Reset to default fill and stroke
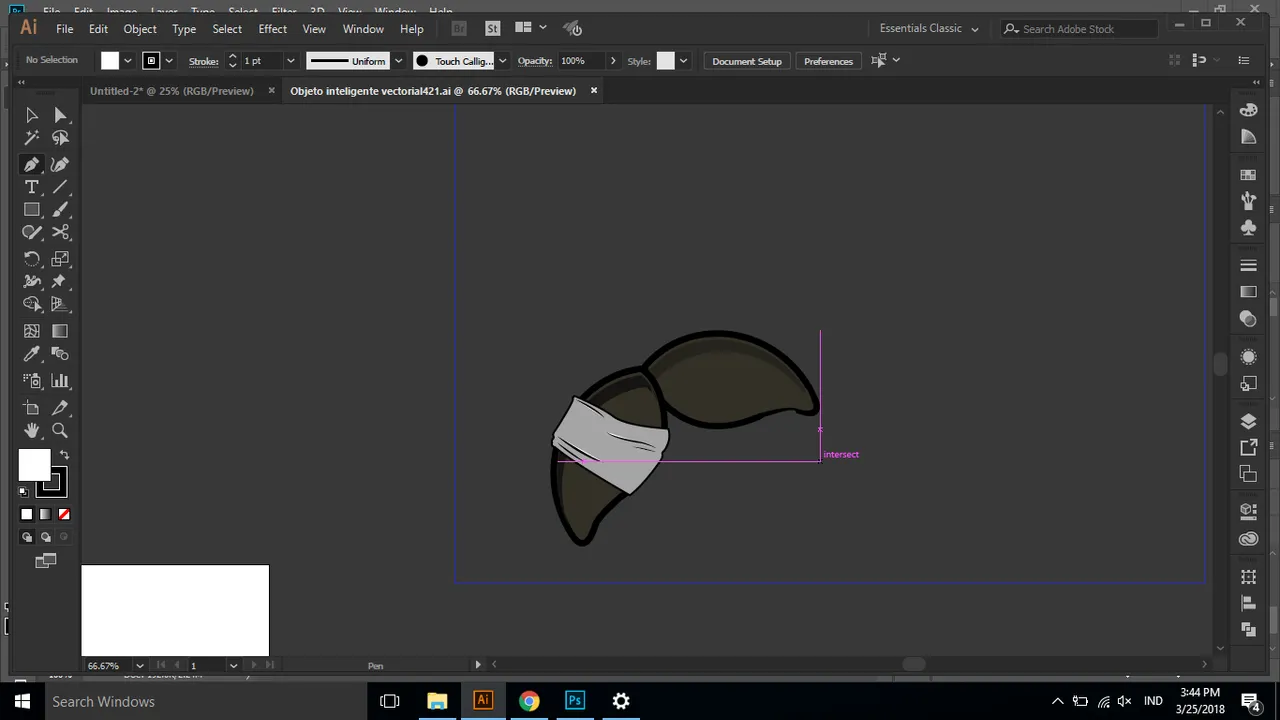 [x=24, y=491]
